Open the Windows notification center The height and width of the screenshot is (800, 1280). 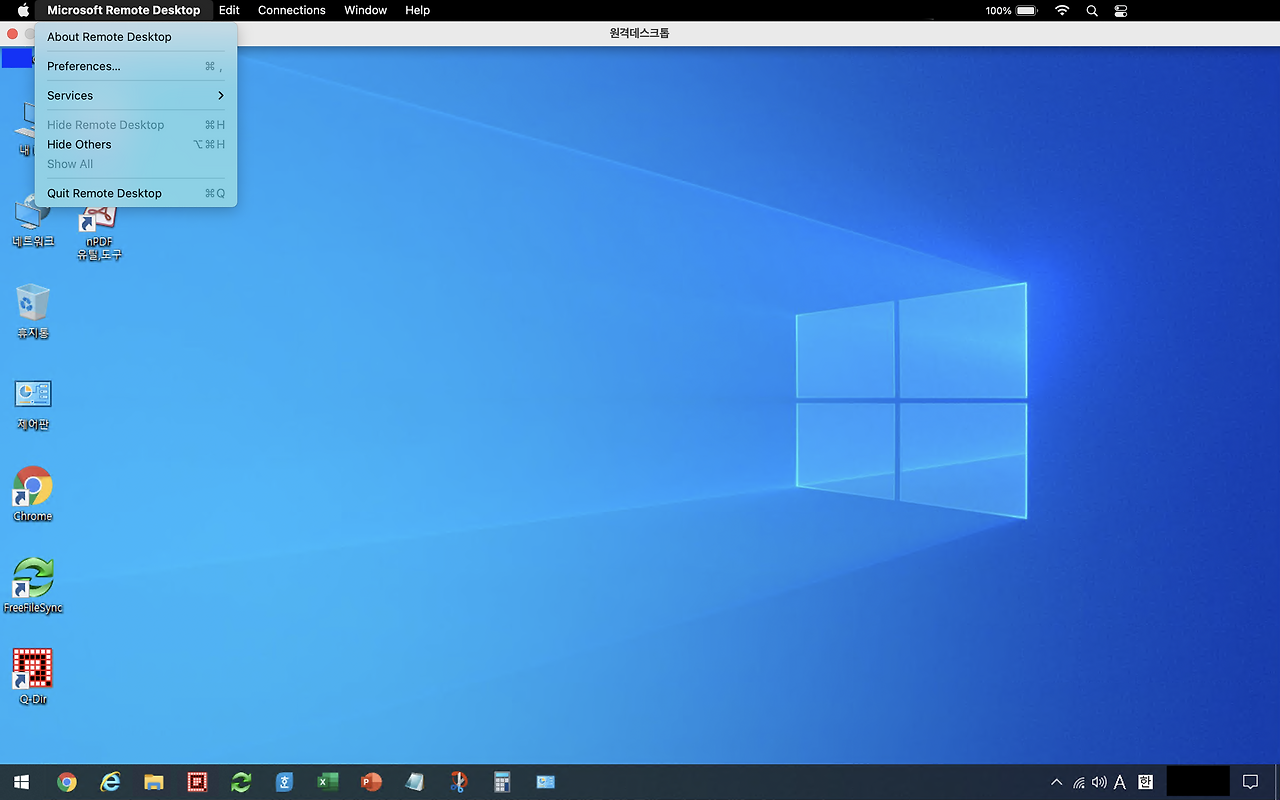pyautogui.click(x=1250, y=782)
